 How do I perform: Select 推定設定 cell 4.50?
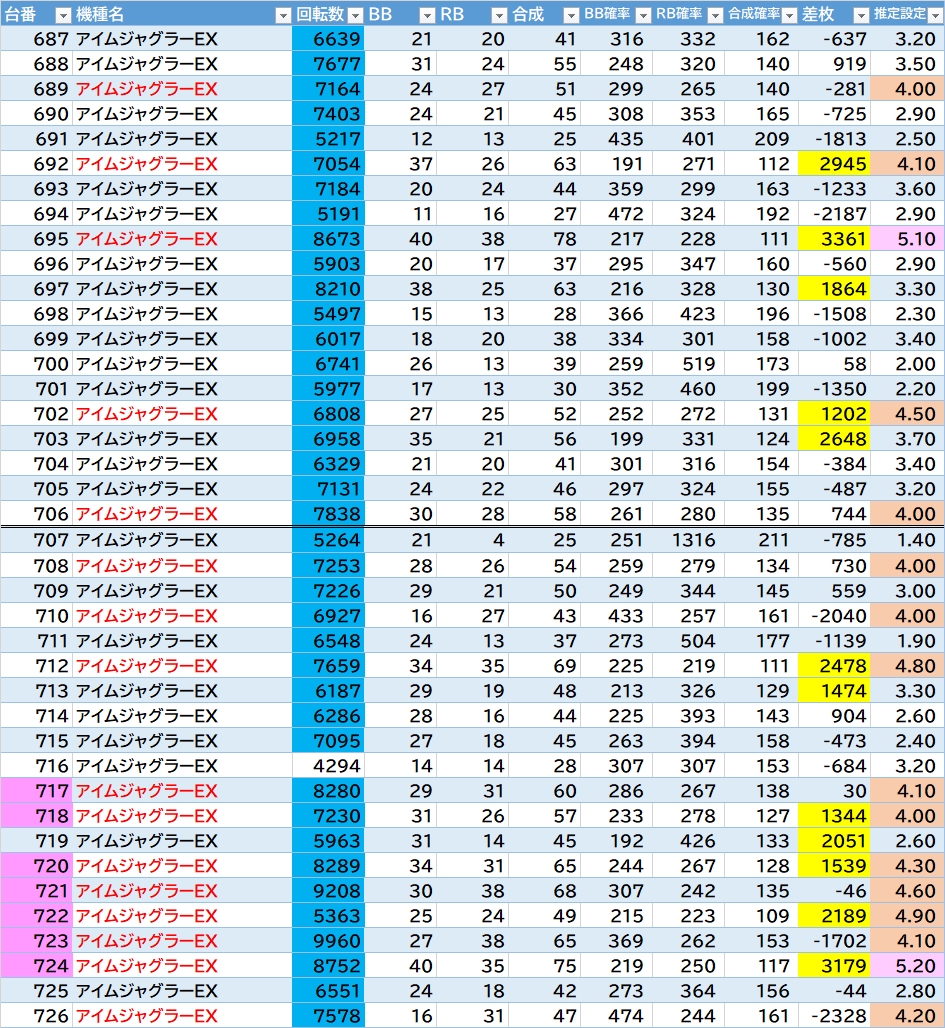(908, 414)
